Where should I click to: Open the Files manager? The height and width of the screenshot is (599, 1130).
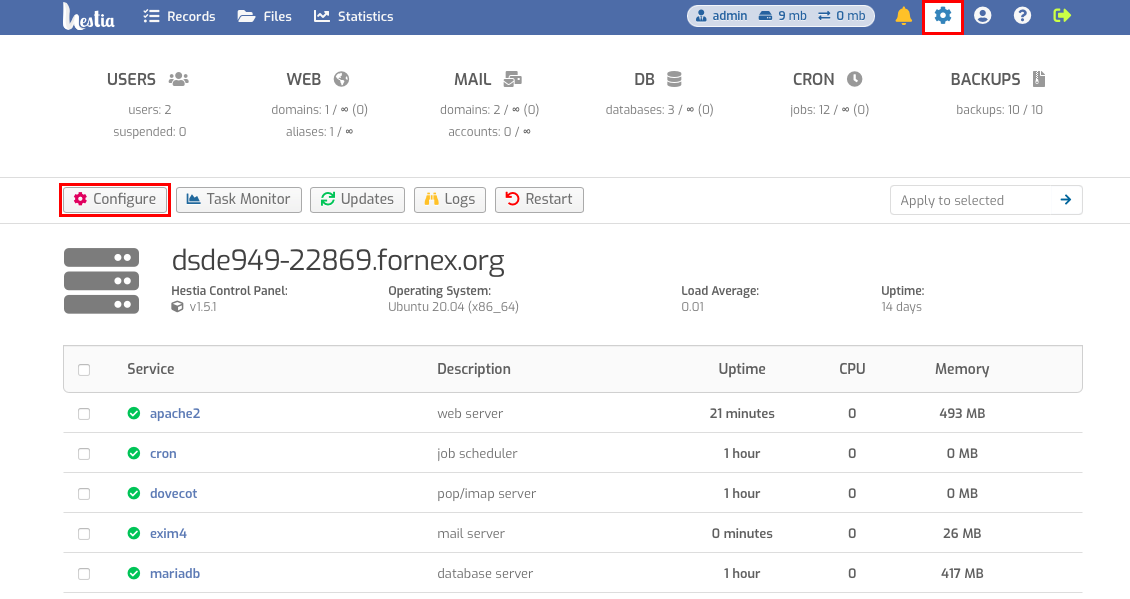pyautogui.click(x=264, y=16)
